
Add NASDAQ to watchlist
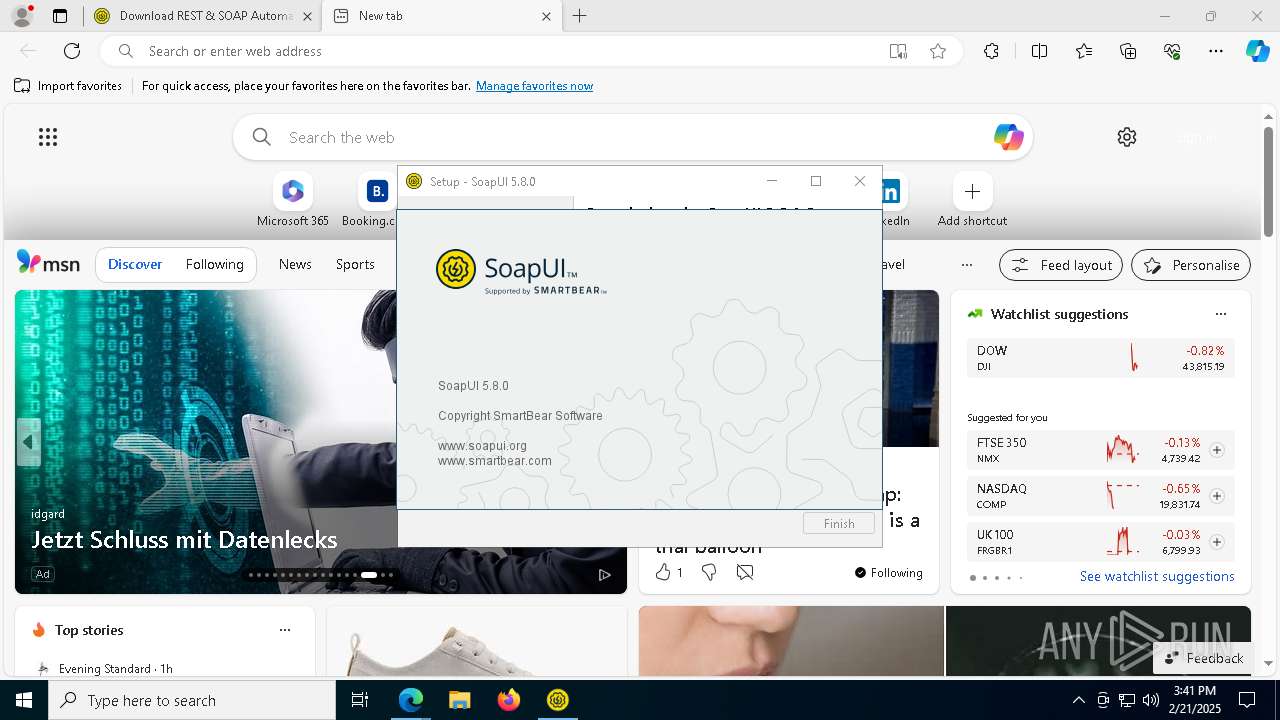tap(1217, 496)
